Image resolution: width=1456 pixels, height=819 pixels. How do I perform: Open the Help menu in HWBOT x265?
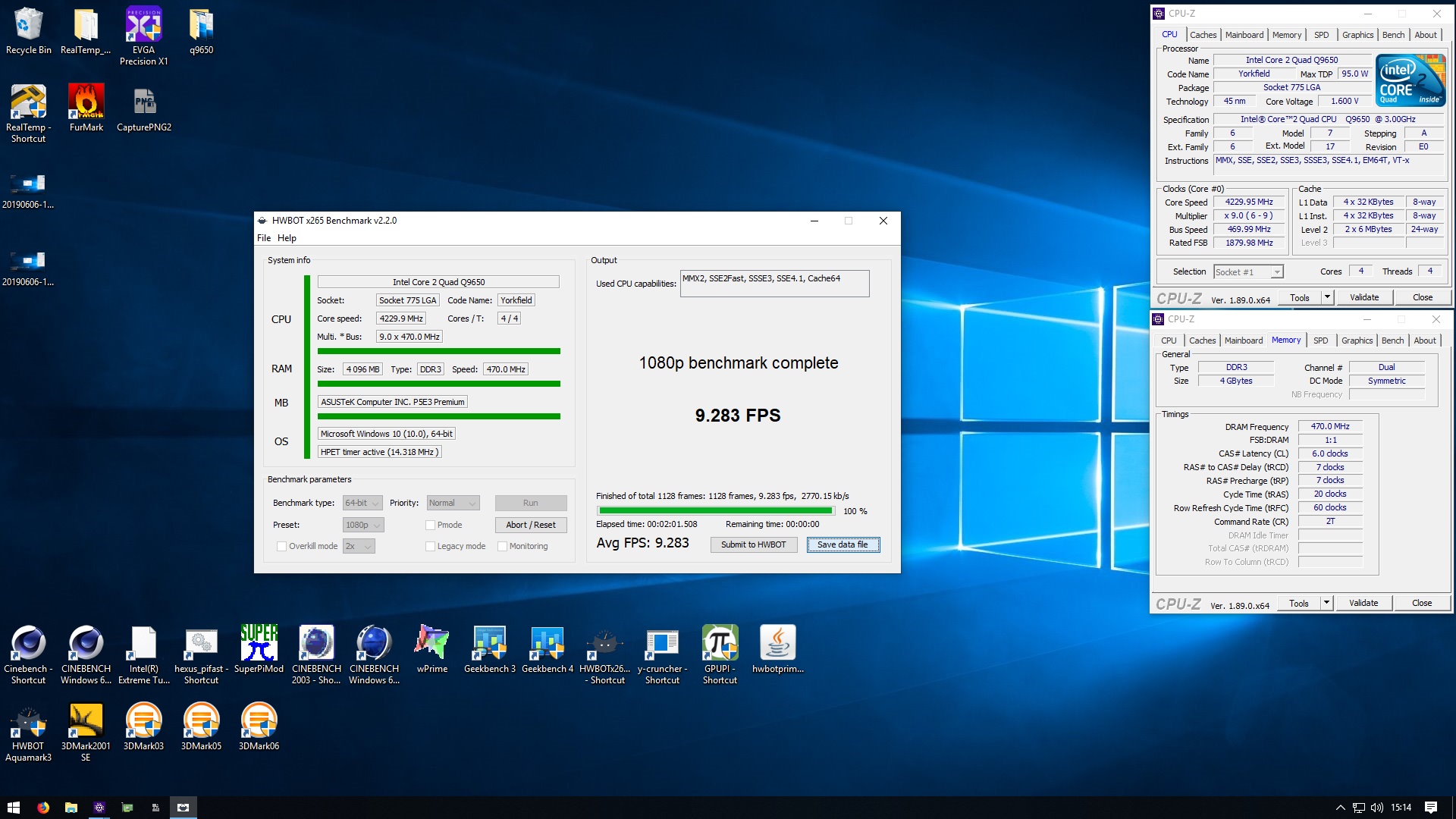[x=287, y=238]
